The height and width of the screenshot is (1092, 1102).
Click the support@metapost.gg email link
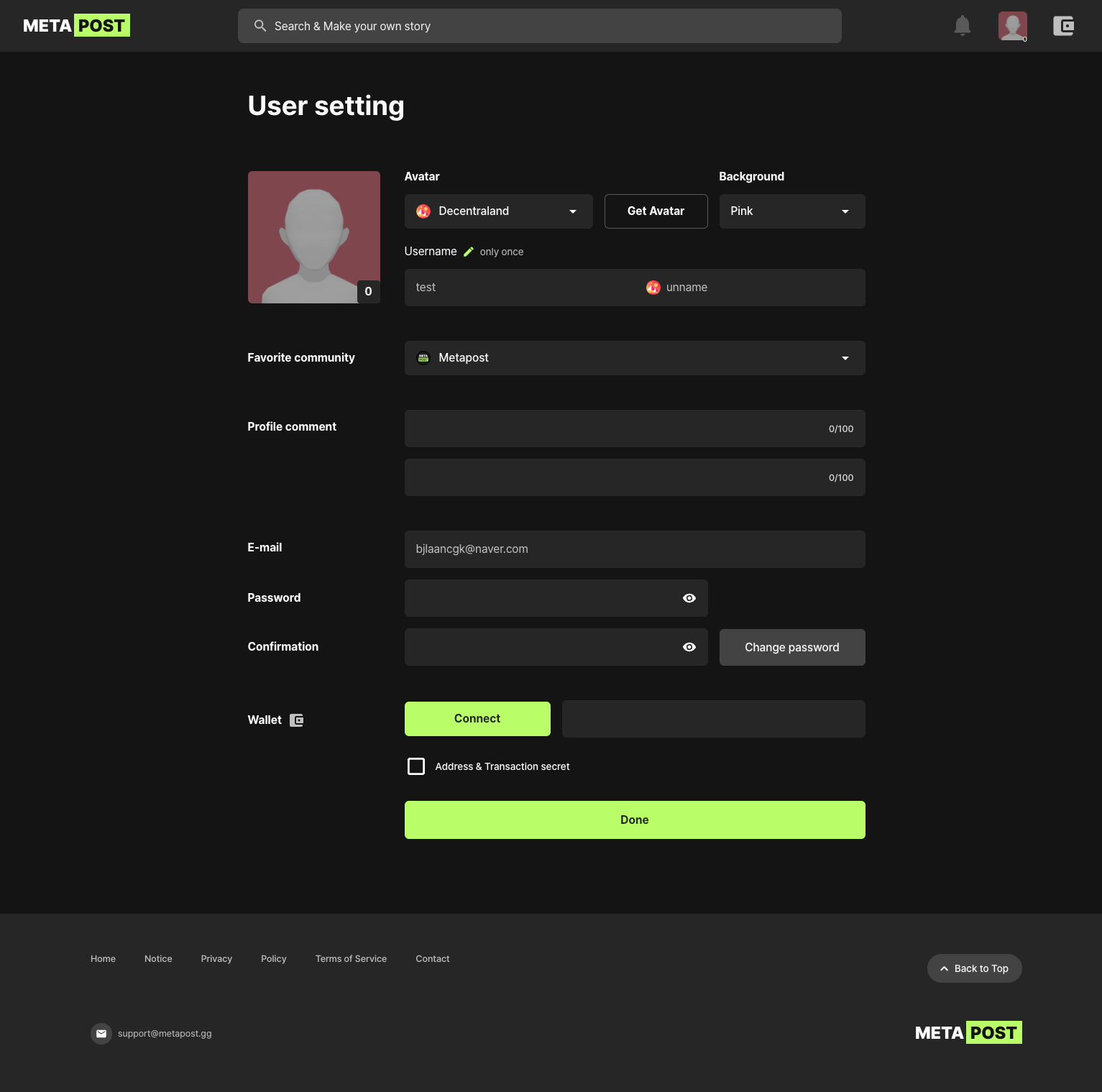tap(165, 1034)
